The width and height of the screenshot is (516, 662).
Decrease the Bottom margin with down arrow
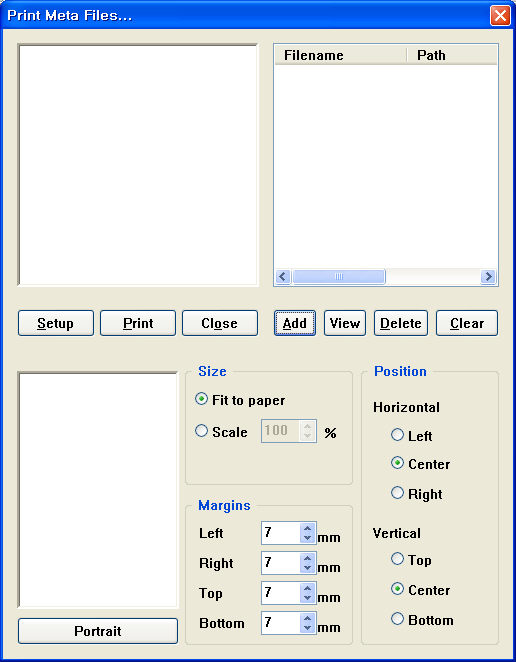pos(307,628)
